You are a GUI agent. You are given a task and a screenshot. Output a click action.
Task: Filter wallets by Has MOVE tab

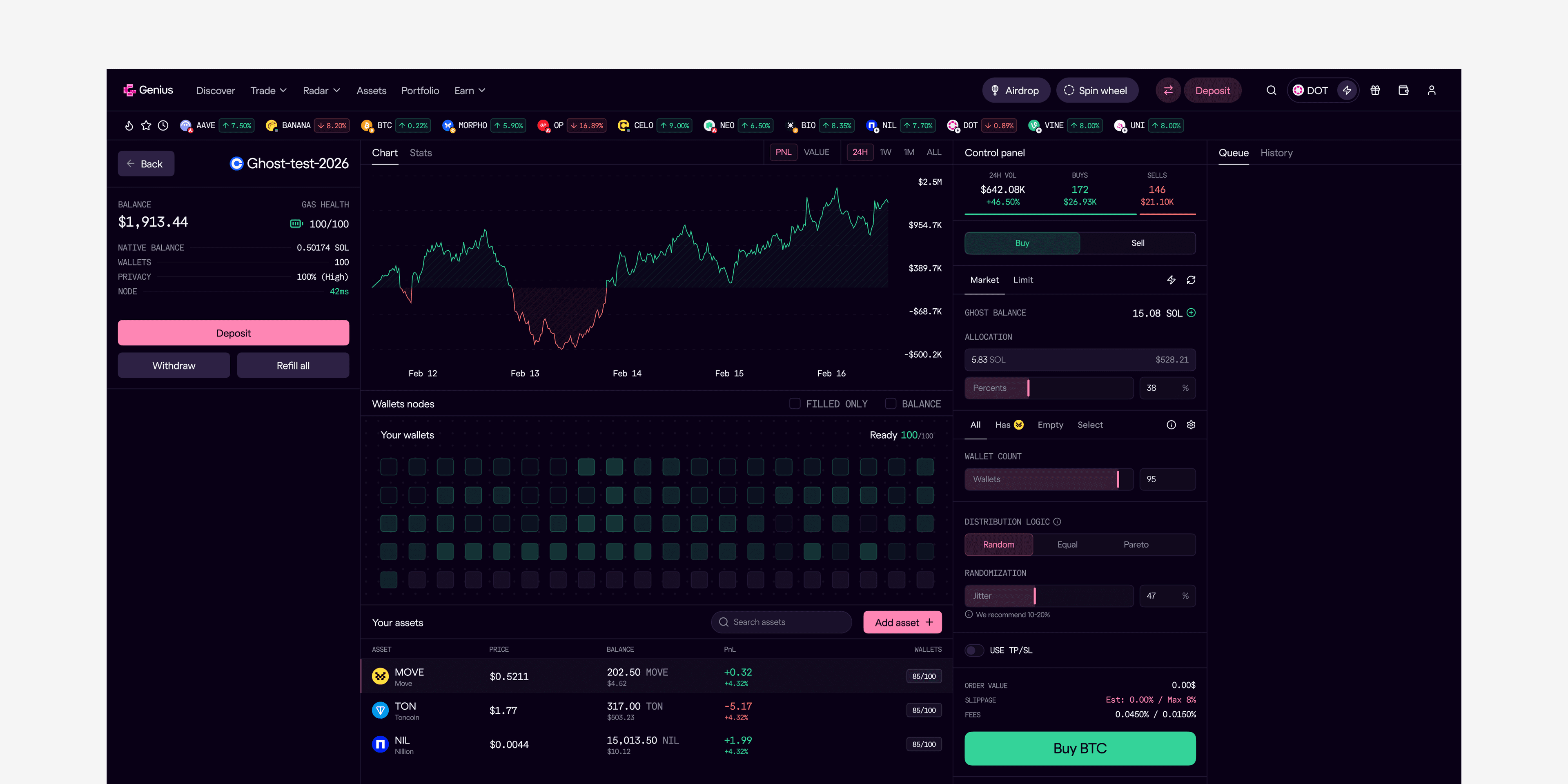click(1009, 425)
